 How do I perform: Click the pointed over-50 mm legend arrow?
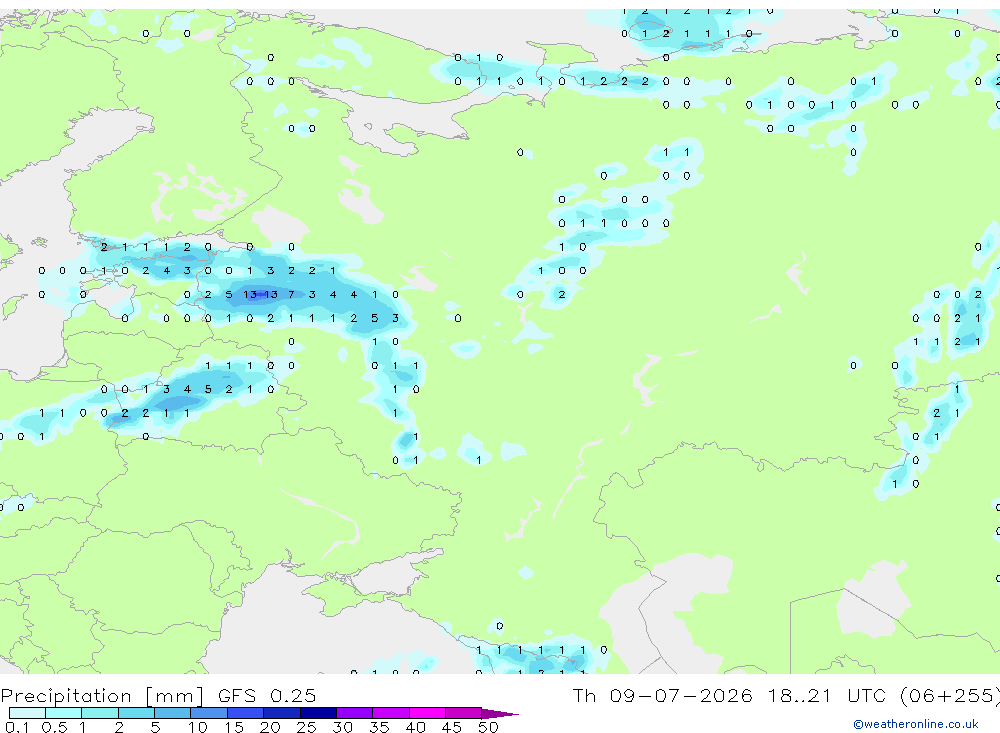(500, 713)
